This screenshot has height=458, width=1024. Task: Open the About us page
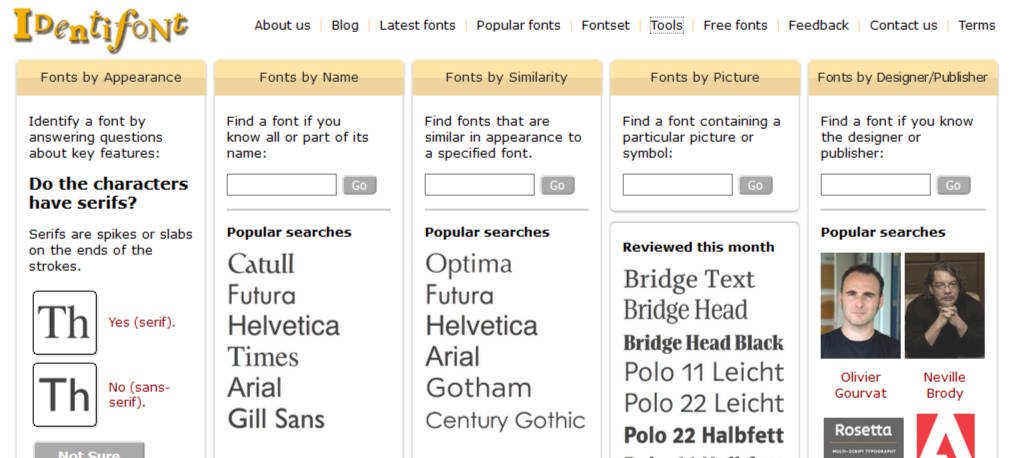tap(282, 25)
